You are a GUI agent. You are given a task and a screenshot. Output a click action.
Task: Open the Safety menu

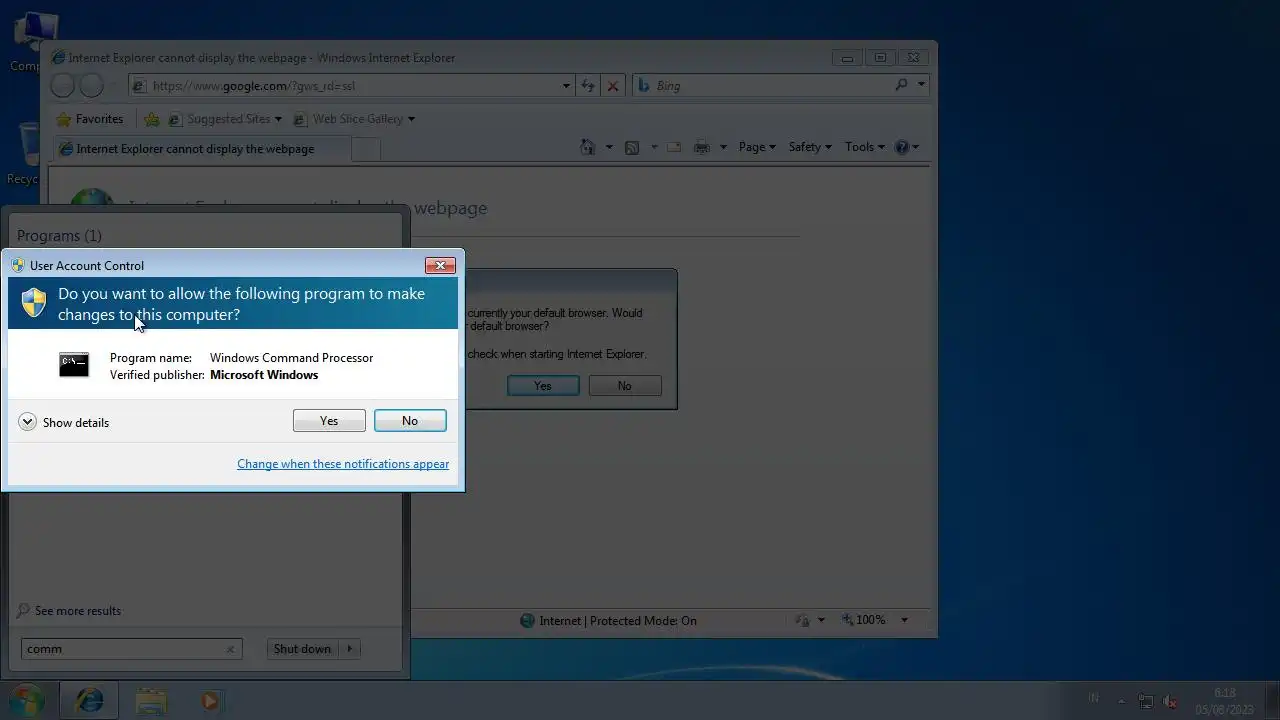(x=810, y=147)
